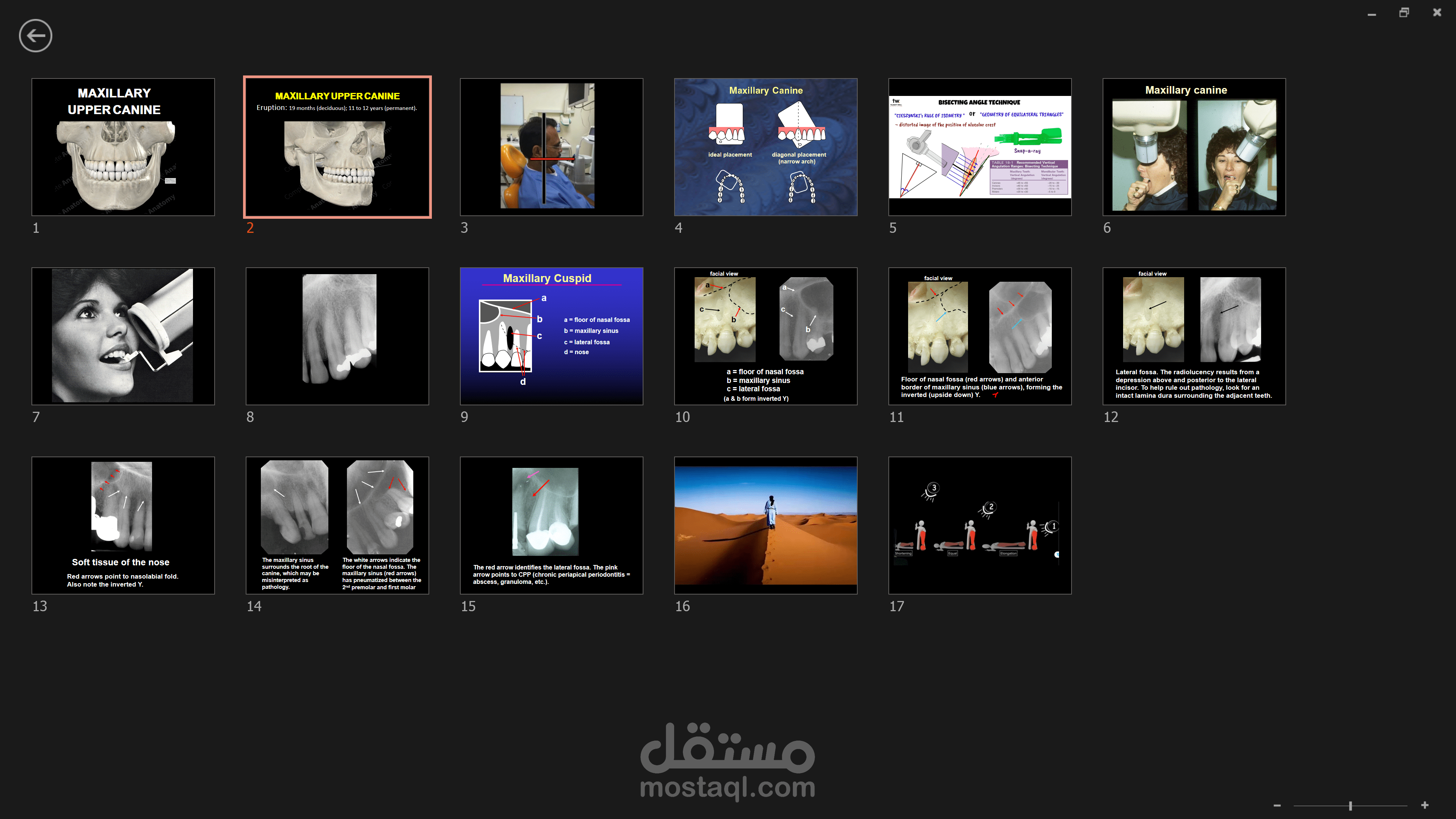Go to slide 15 red arrow lateral fossa
The width and height of the screenshot is (1456, 819).
[552, 526]
